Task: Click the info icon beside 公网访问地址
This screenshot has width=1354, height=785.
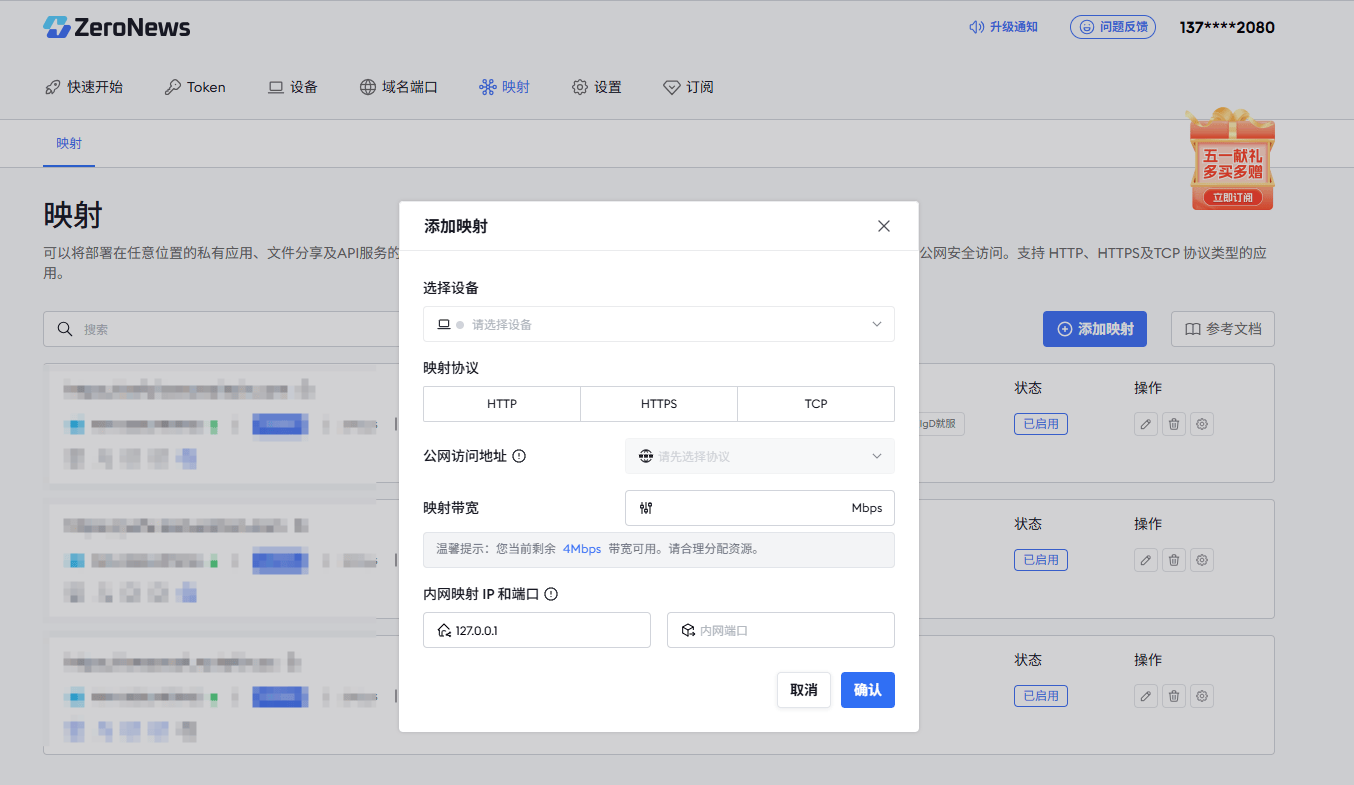Action: tap(519, 456)
